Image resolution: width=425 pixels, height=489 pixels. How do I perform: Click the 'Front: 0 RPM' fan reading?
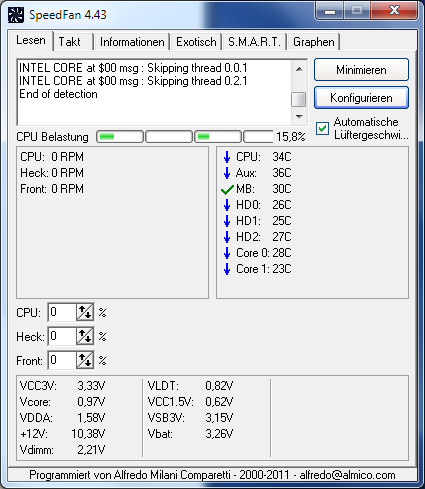(x=52, y=189)
